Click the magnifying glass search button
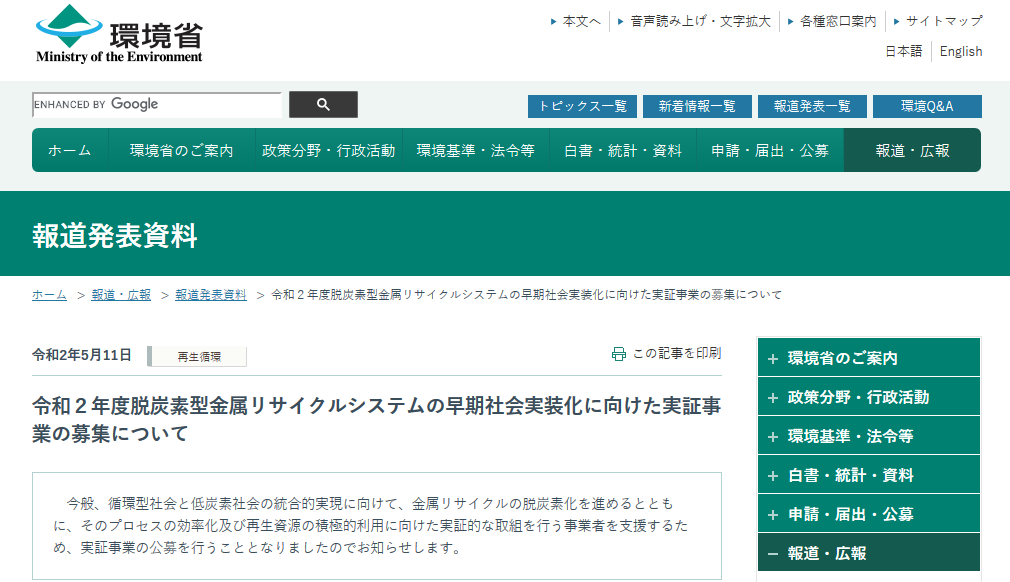 (323, 105)
